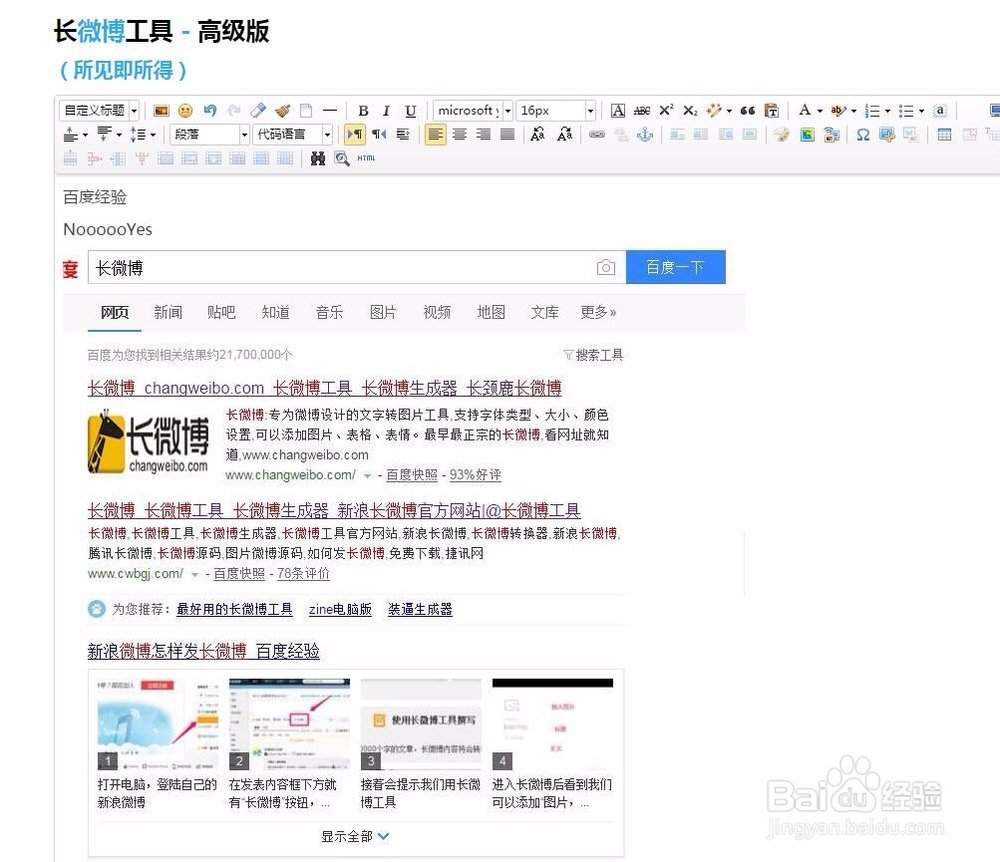Insert a table with the grid icon
Screen dimensions: 1000x862
945,134
